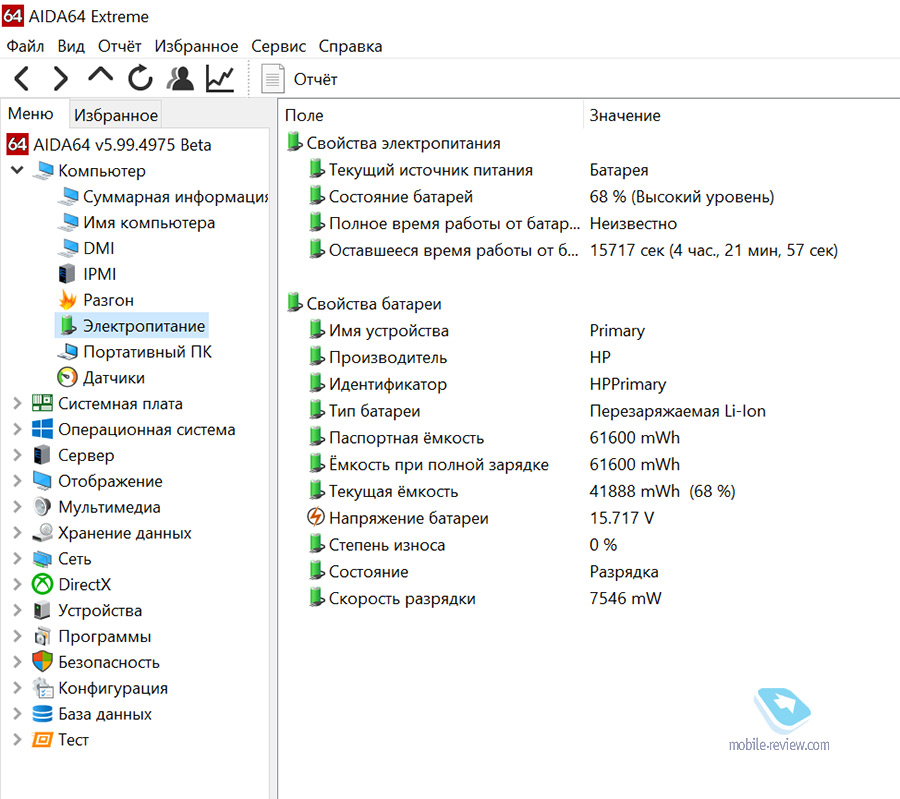Select the DMI tree item
The image size is (900, 799).
(86, 248)
